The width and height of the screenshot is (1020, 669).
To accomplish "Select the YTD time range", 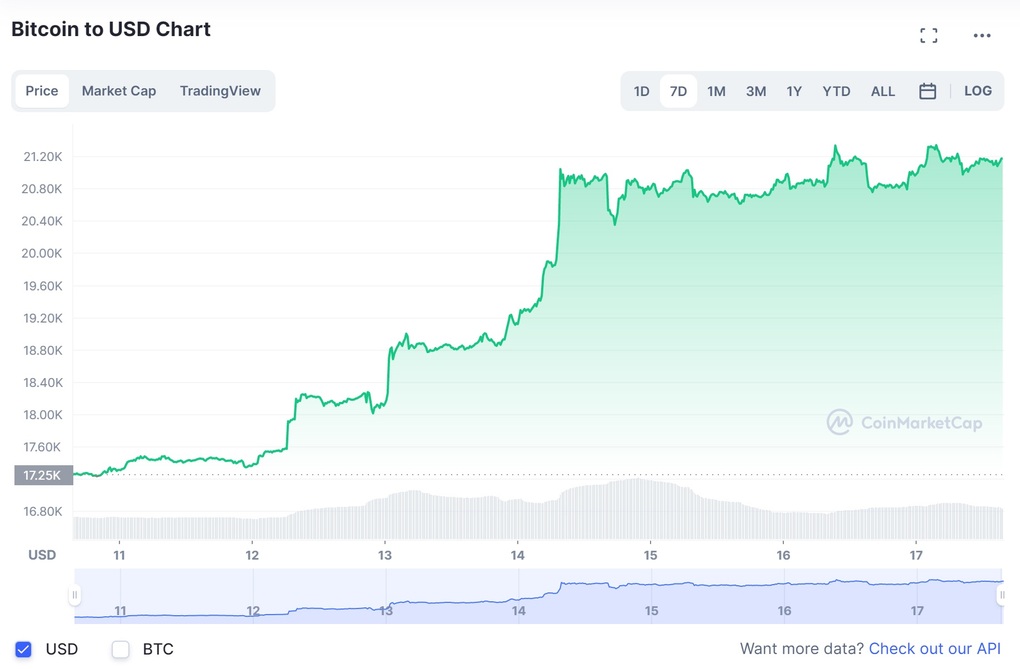I will (x=836, y=91).
